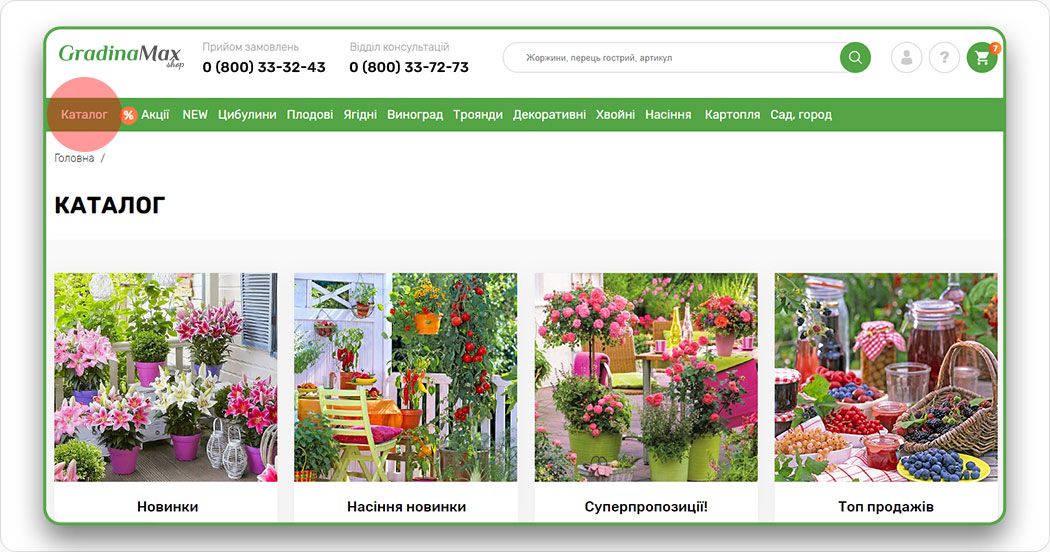This screenshot has height=552, width=1050.
Task: Click the question mark help icon
Action: pyautogui.click(x=944, y=57)
